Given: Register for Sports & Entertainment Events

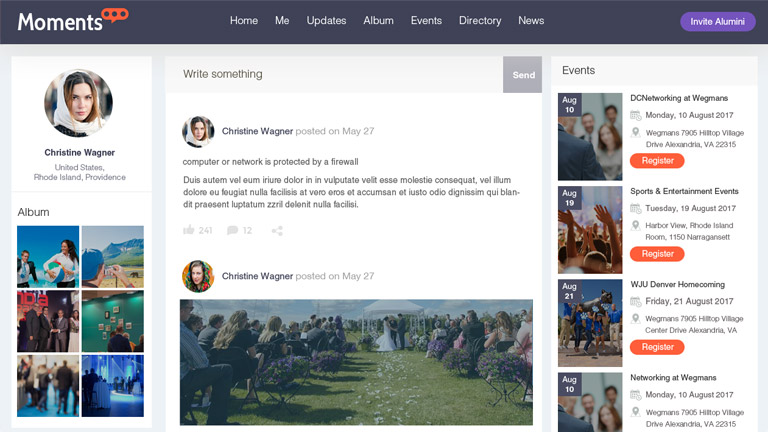Looking at the screenshot, I should 657,254.
